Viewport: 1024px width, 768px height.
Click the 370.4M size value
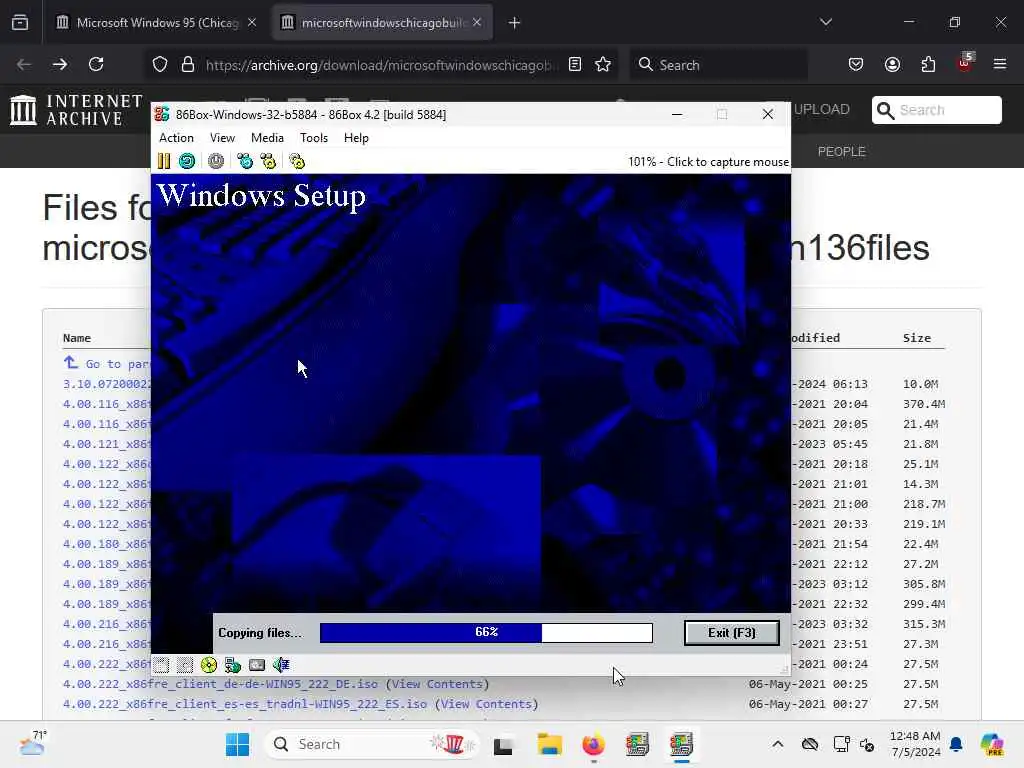pos(924,404)
